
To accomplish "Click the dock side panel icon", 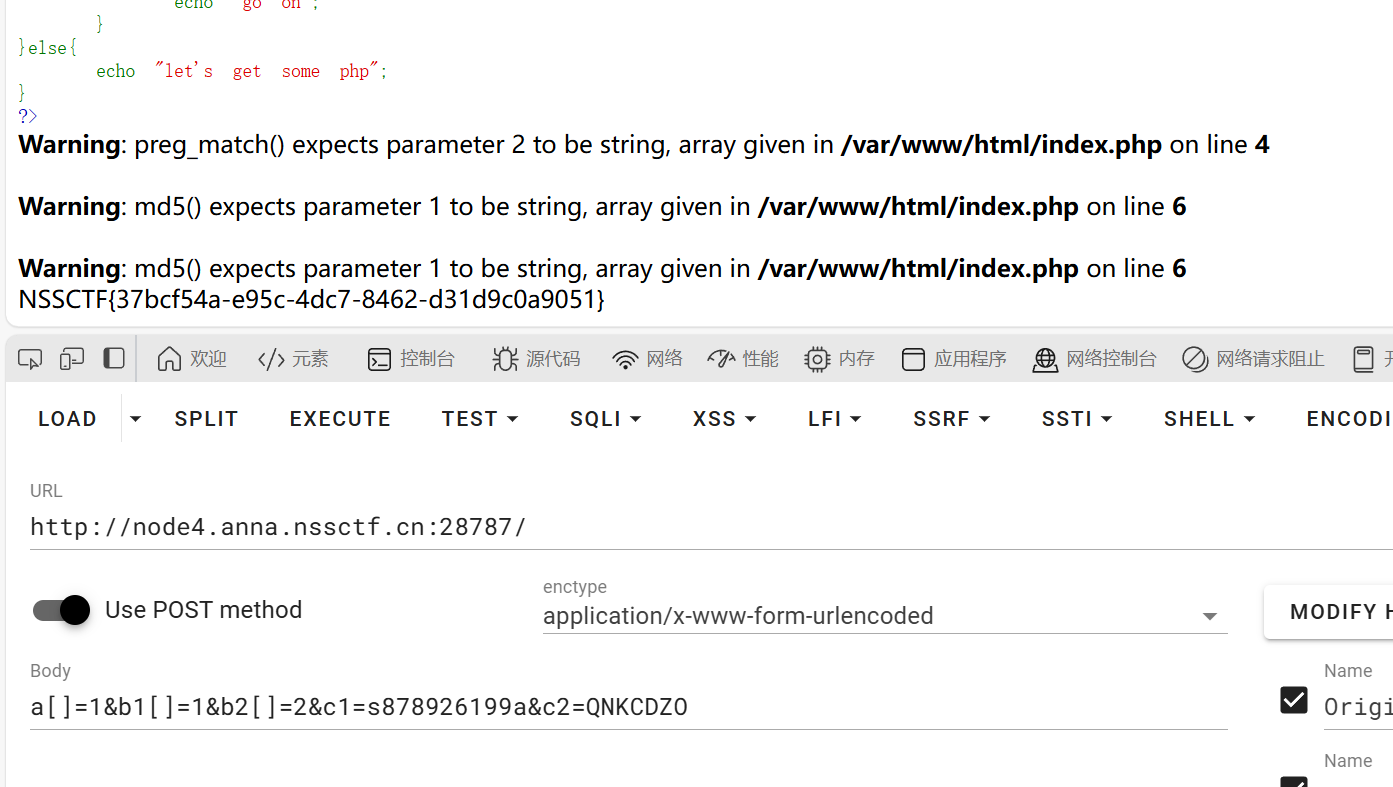I will point(114,359).
